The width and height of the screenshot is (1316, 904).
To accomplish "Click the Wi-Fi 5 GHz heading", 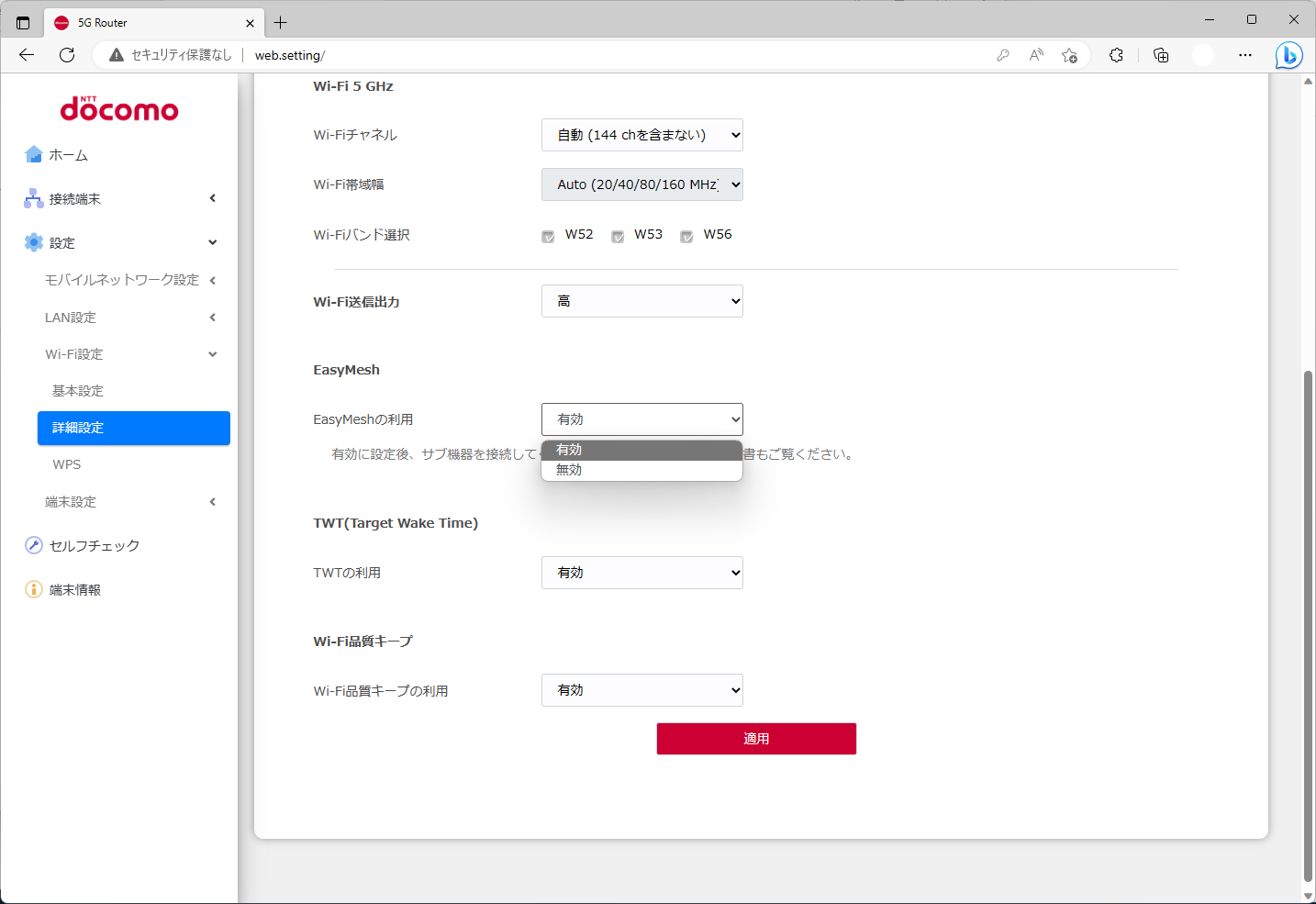I will (353, 86).
